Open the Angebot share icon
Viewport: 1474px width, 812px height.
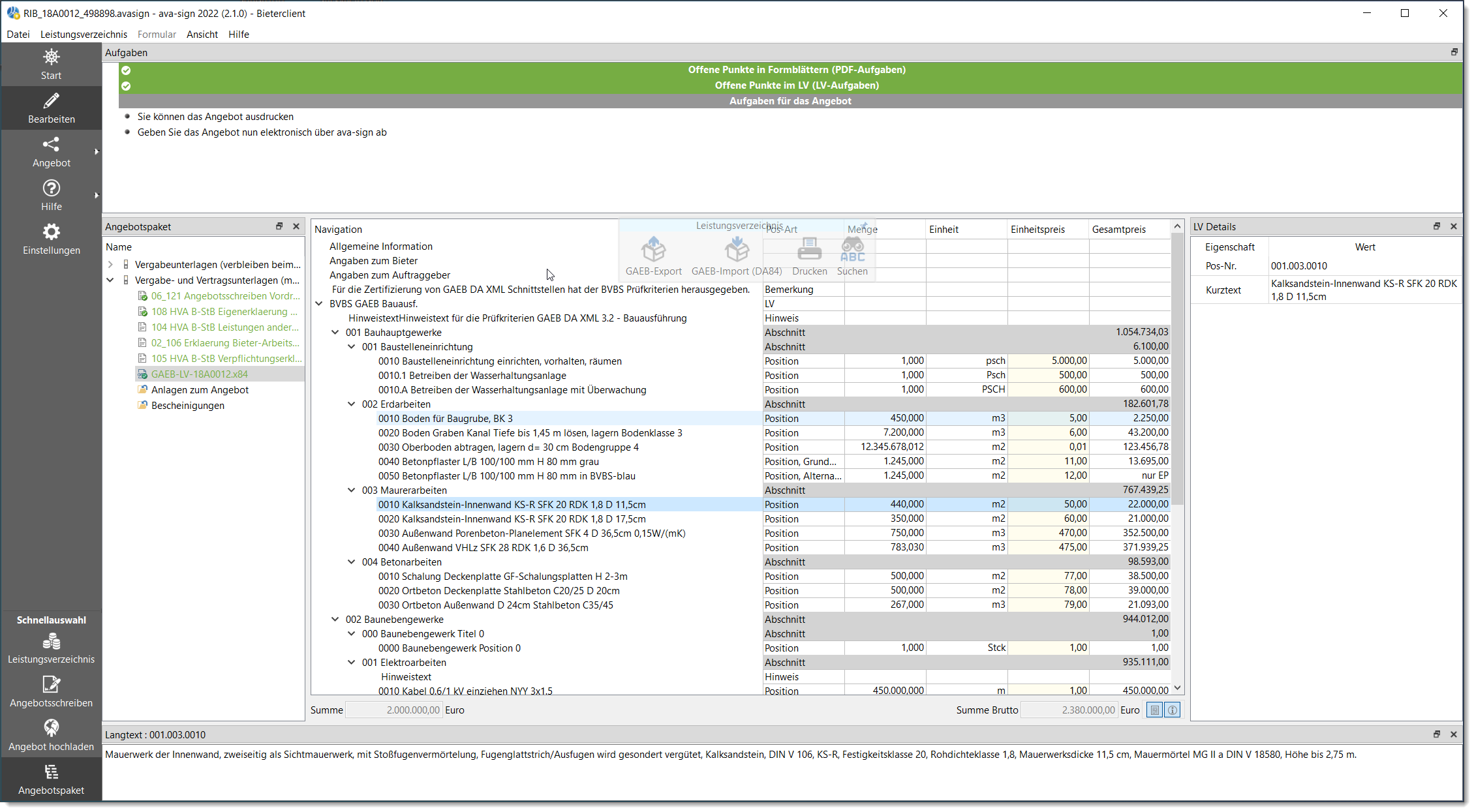coord(51,144)
